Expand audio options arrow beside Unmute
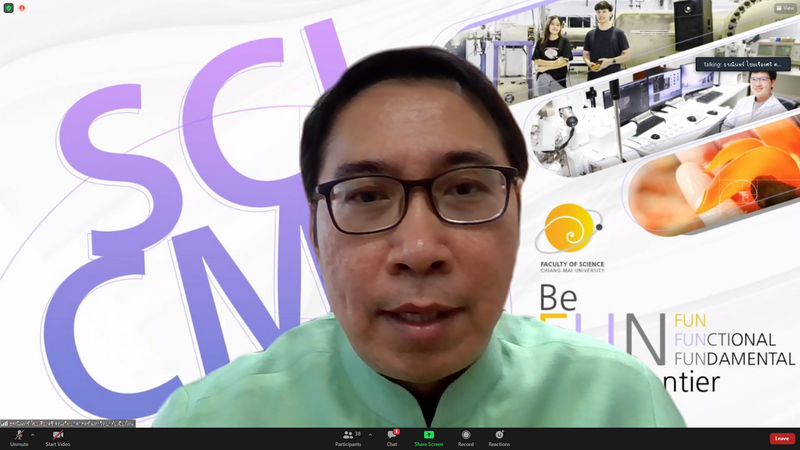The width and height of the screenshot is (800, 450). pos(33,435)
